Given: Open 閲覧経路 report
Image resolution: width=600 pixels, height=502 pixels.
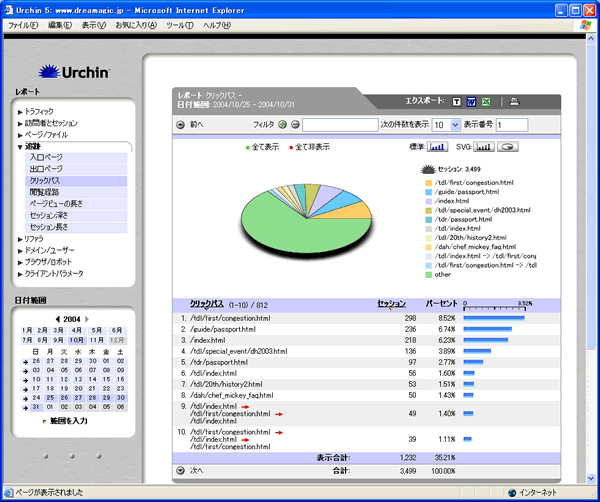Looking at the screenshot, I should [76, 192].
